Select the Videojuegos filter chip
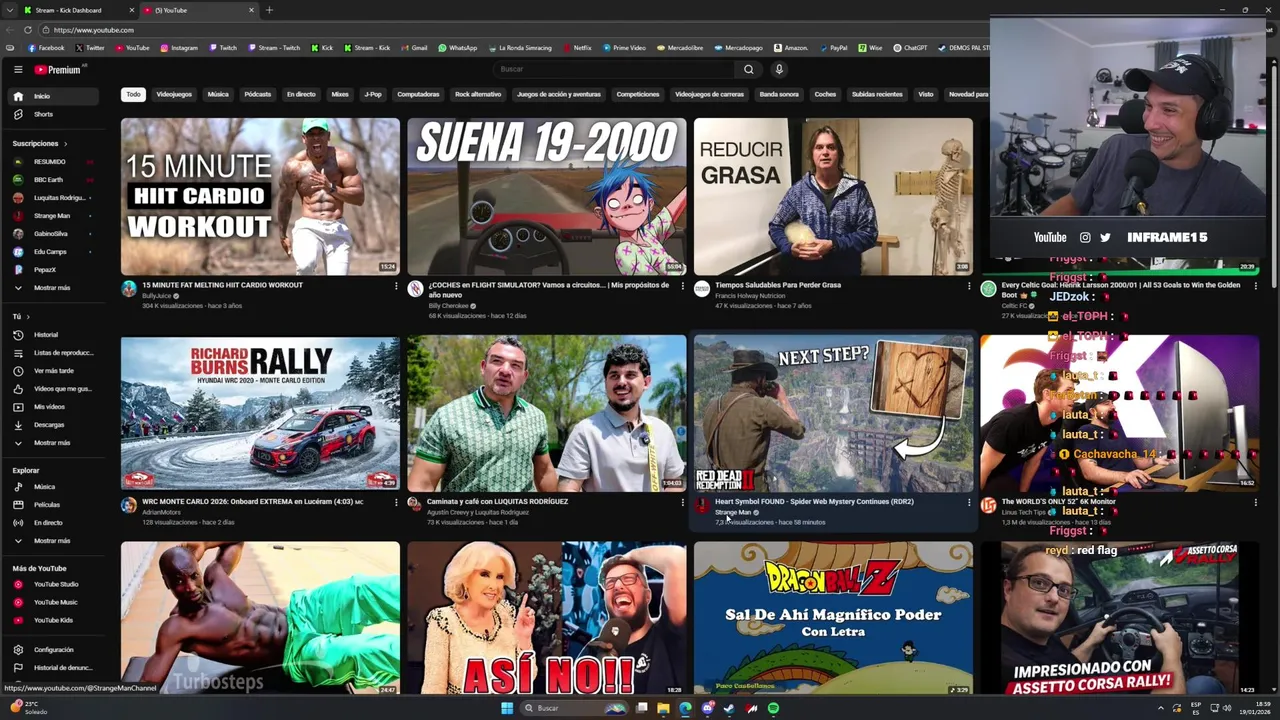Image resolution: width=1280 pixels, height=720 pixels. [174, 94]
